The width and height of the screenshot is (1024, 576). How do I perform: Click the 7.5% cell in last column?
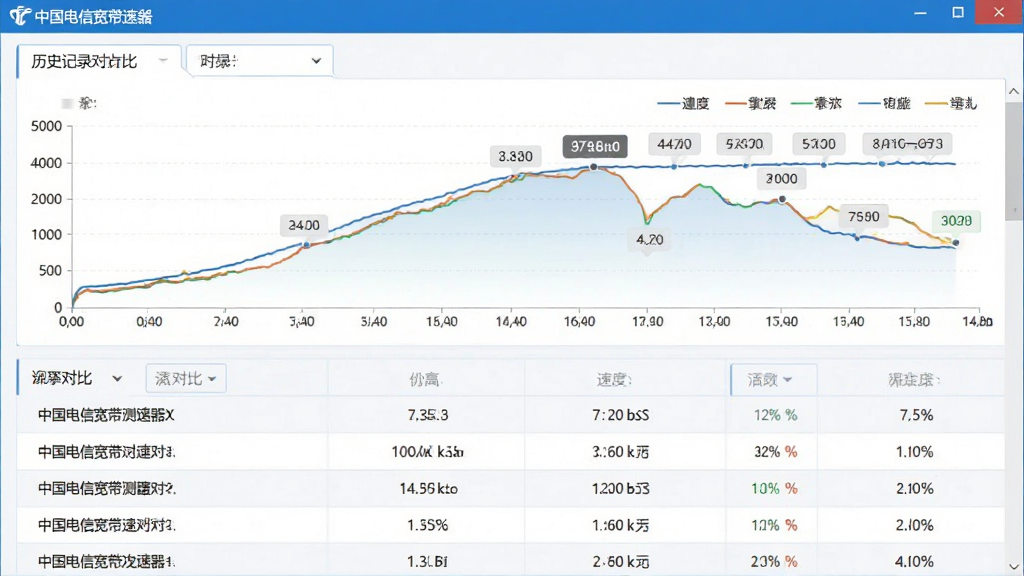(916, 415)
